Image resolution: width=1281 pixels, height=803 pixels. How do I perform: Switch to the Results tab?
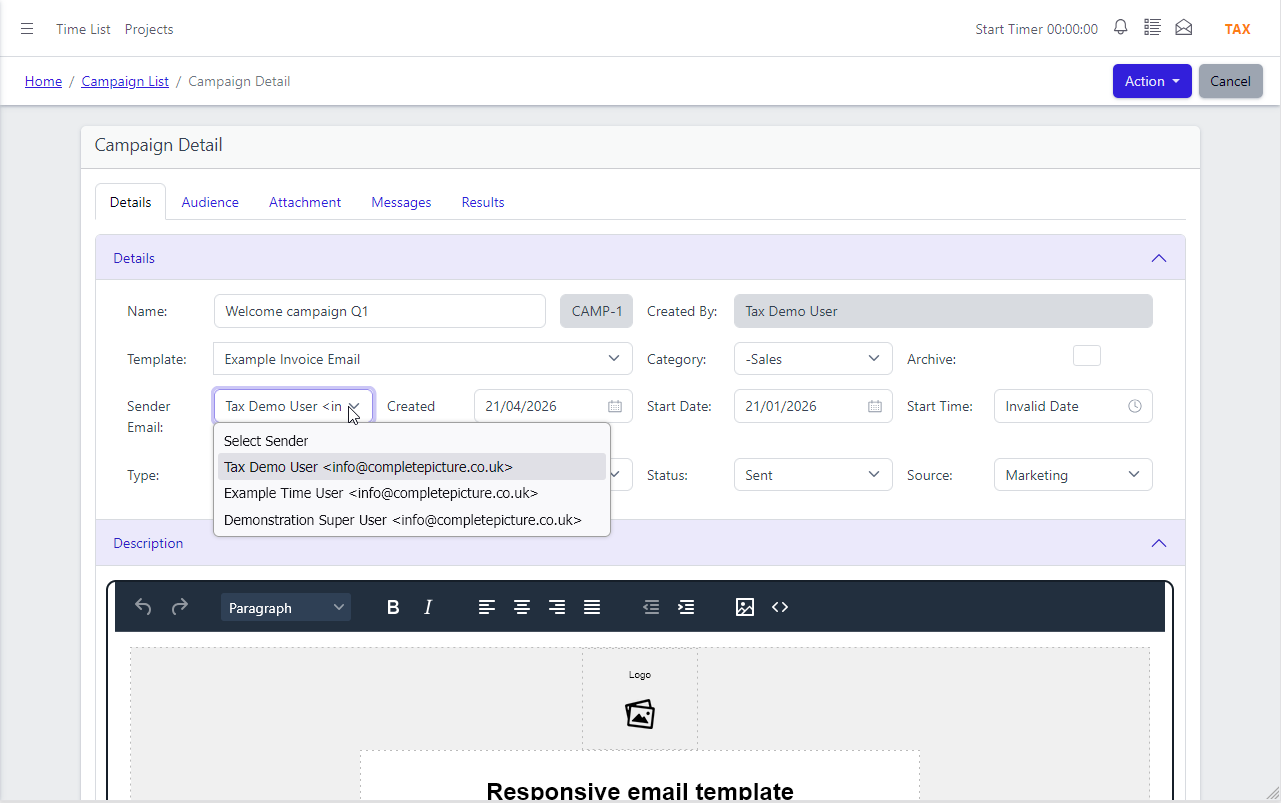point(483,202)
